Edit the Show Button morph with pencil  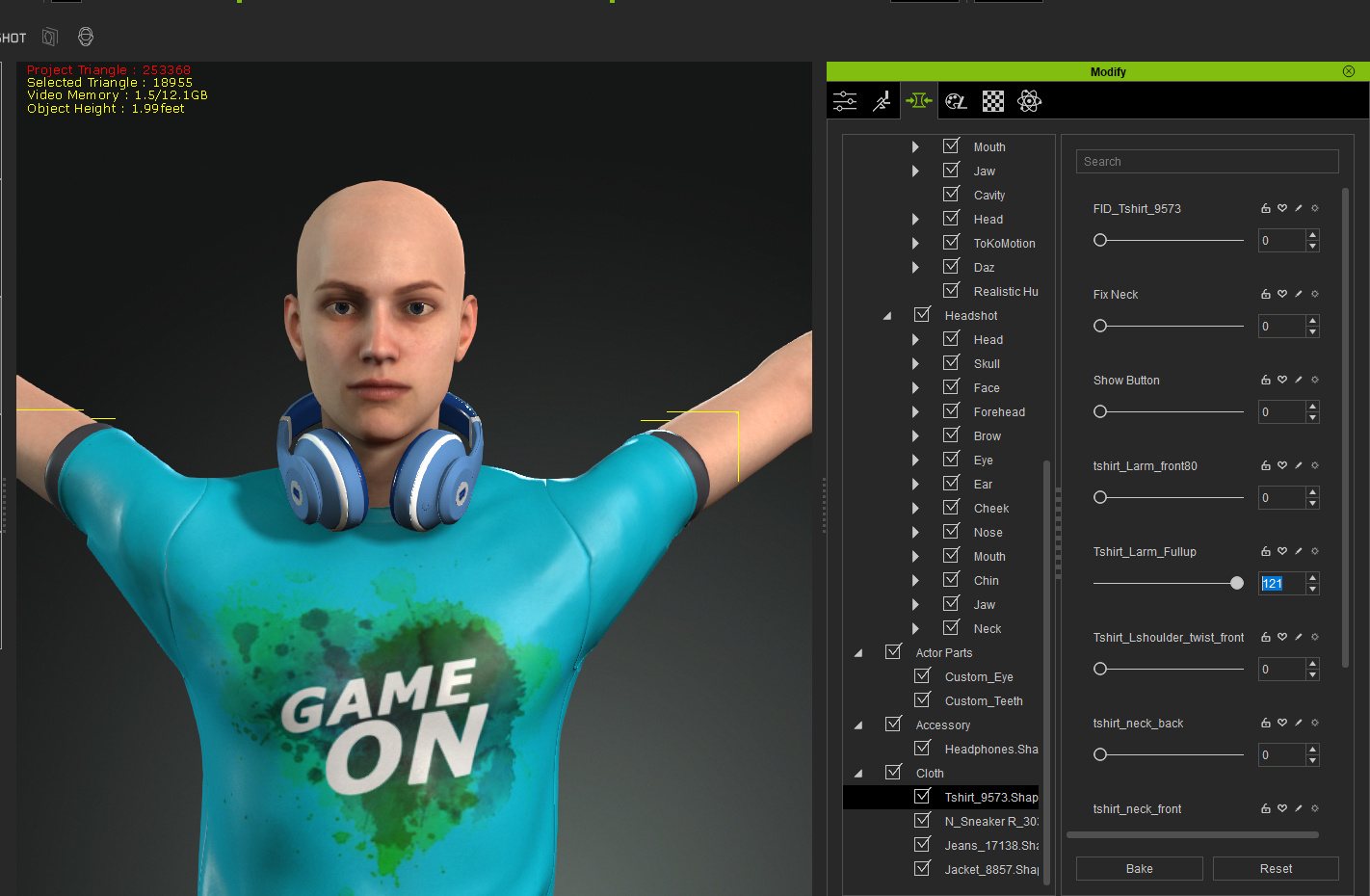click(x=1299, y=380)
